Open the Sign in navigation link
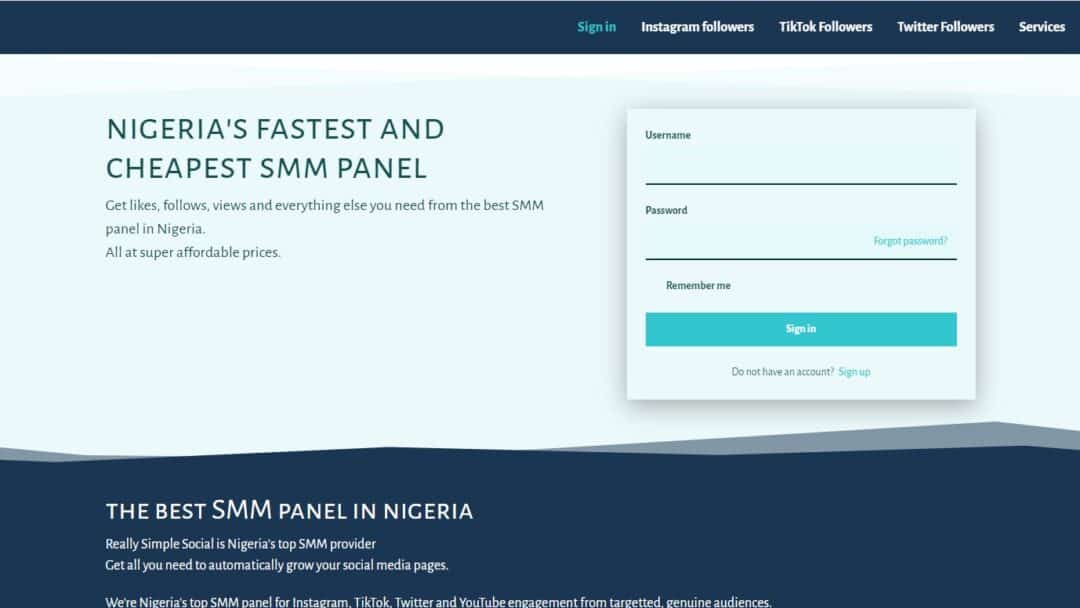This screenshot has height=608, width=1080. (596, 27)
